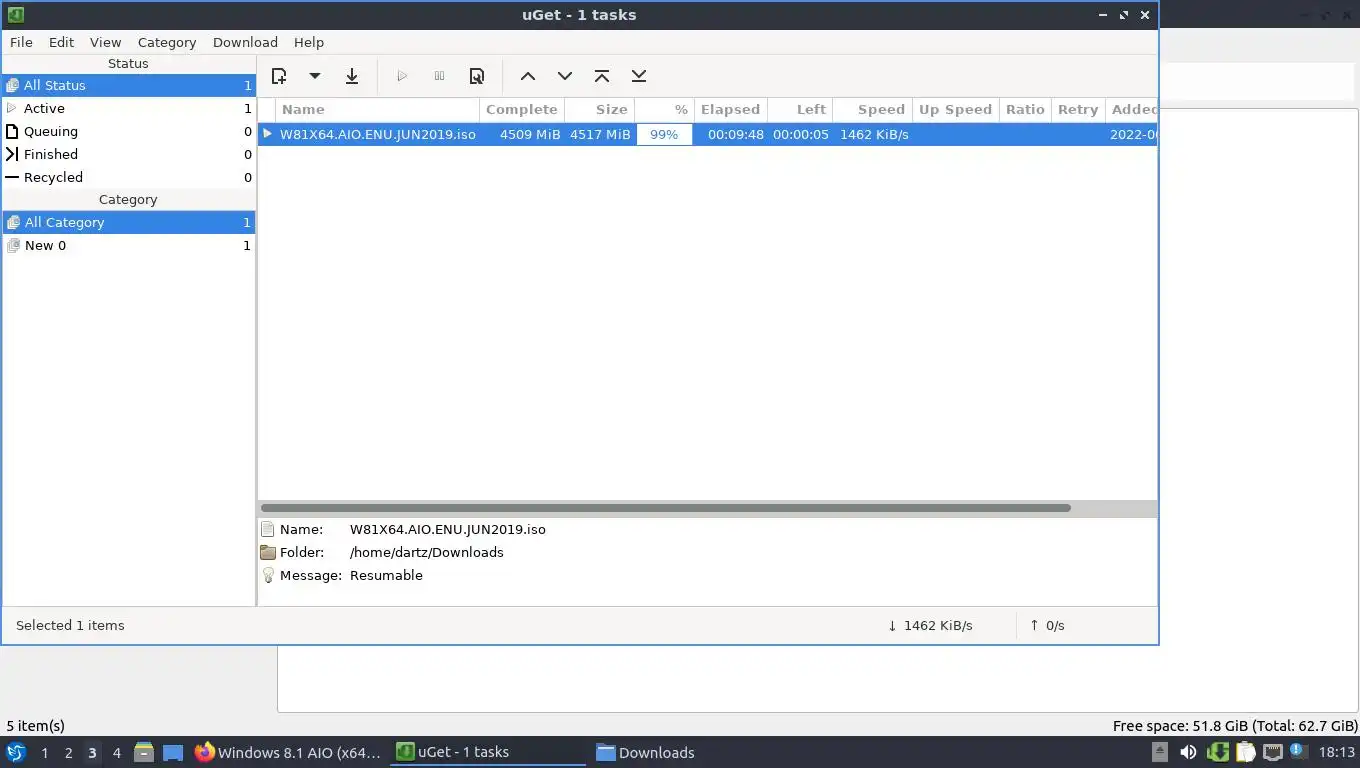Select the New 0 category
Image resolution: width=1360 pixels, height=768 pixels.
(128, 245)
